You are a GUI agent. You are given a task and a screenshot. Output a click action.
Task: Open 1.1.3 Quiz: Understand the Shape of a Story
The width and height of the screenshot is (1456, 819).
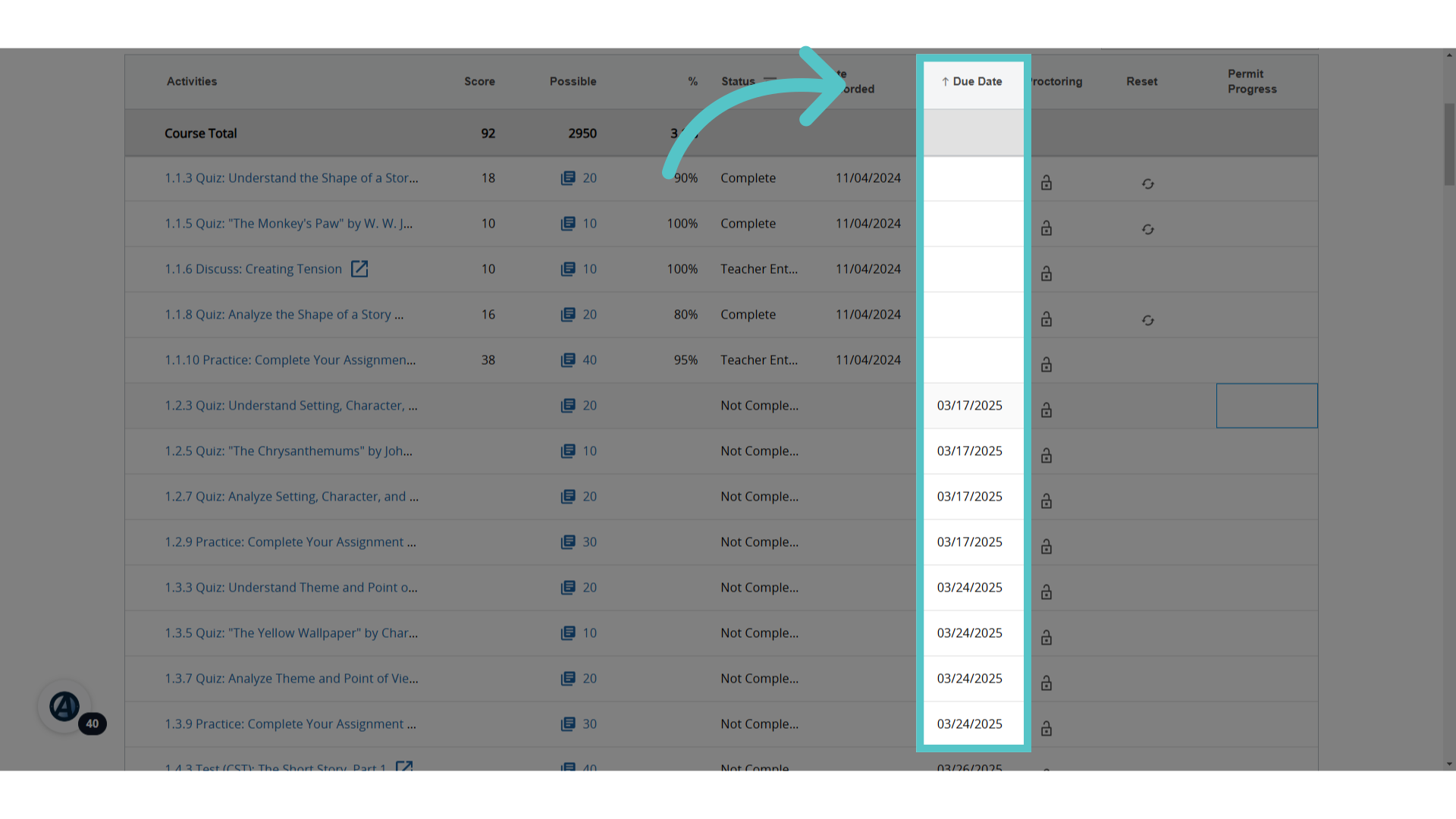[291, 177]
